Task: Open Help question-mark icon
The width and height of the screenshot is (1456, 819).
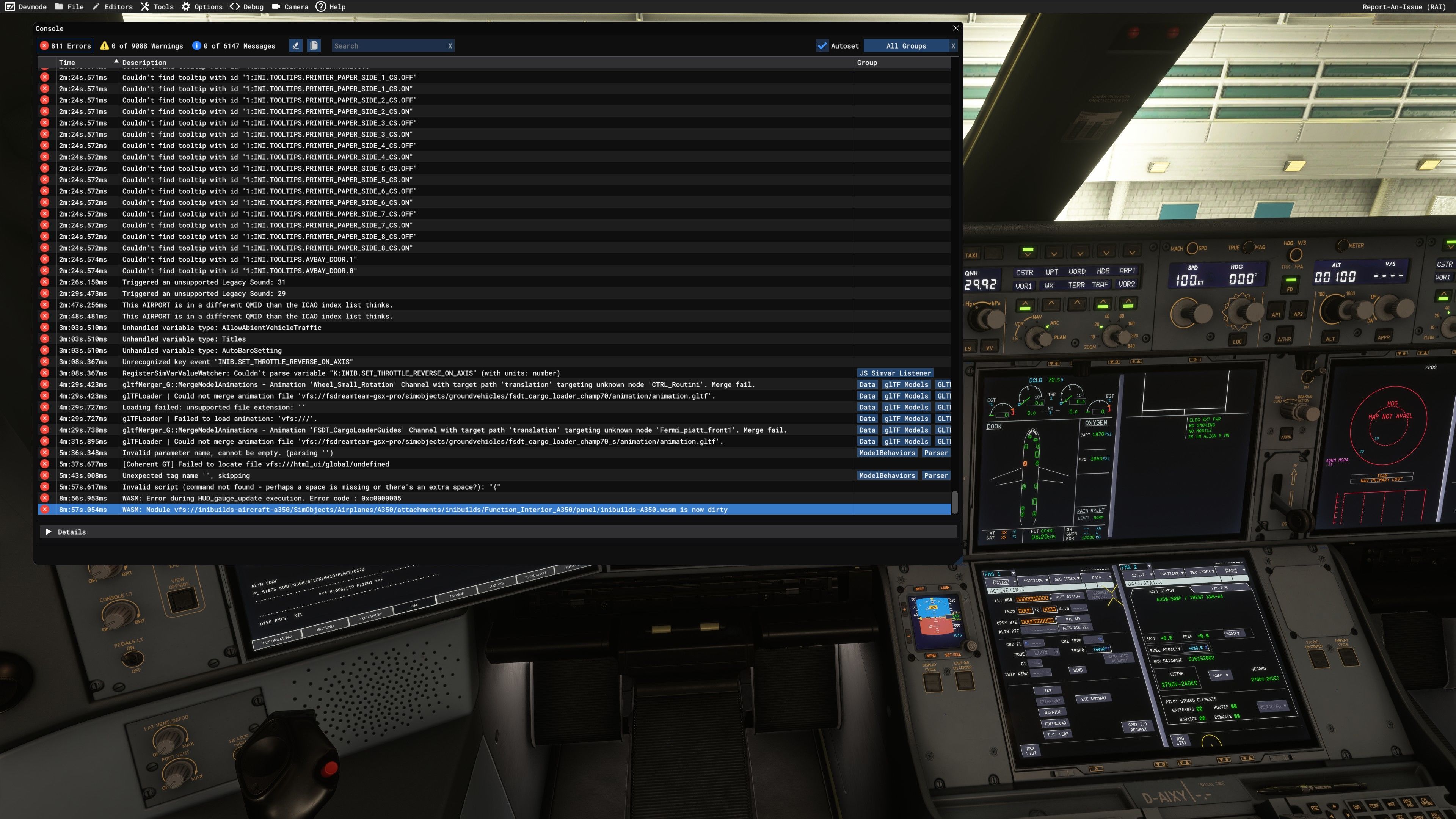Action: coord(321,7)
